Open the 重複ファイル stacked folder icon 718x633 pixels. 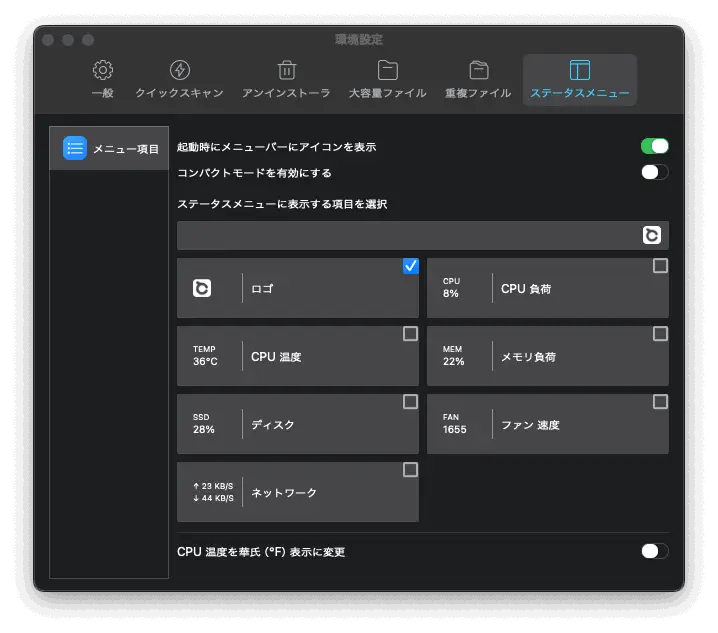pos(479,70)
